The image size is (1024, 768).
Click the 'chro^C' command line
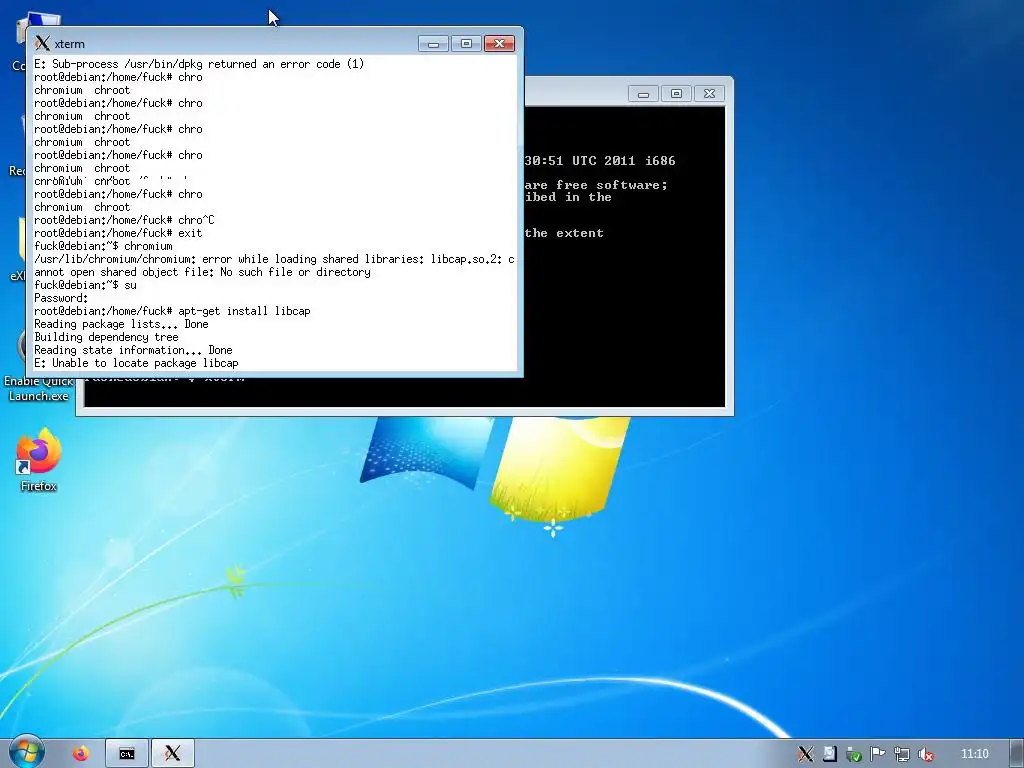(x=124, y=220)
